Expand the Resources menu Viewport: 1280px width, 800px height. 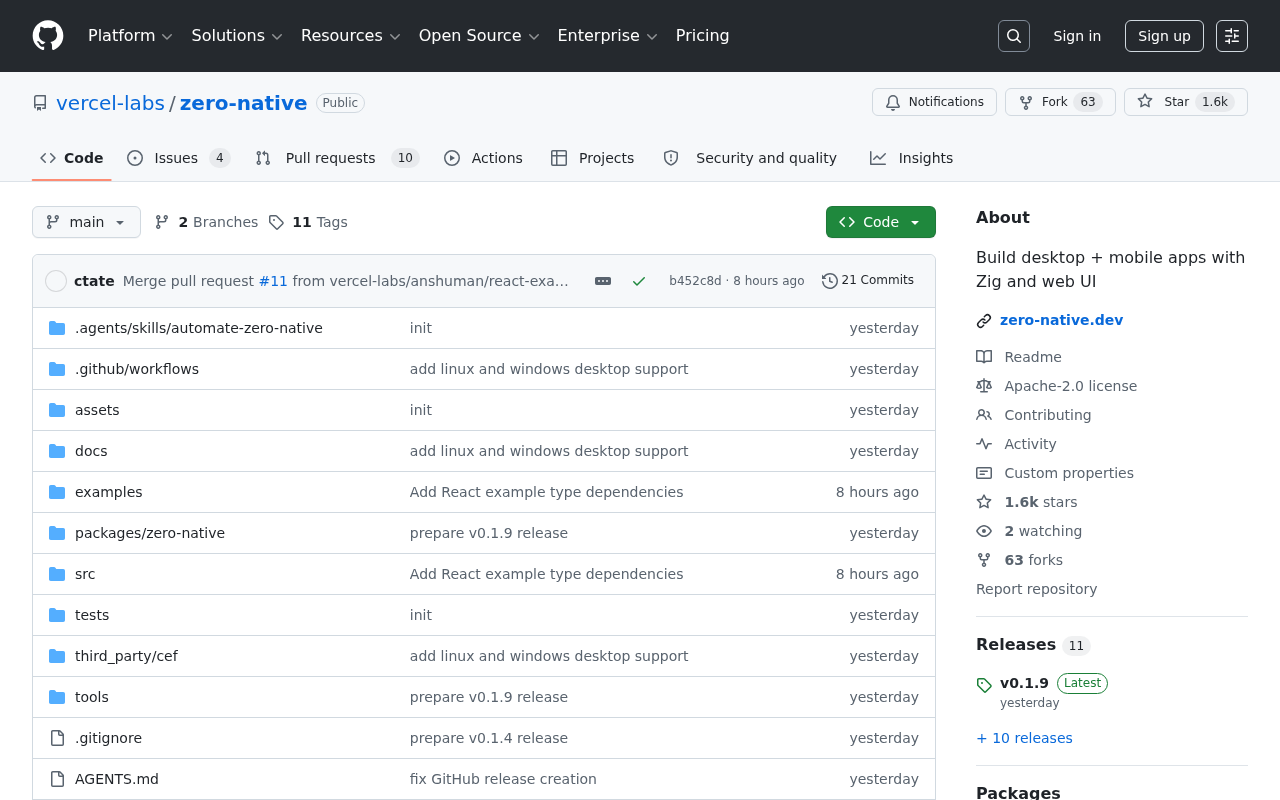coord(350,36)
